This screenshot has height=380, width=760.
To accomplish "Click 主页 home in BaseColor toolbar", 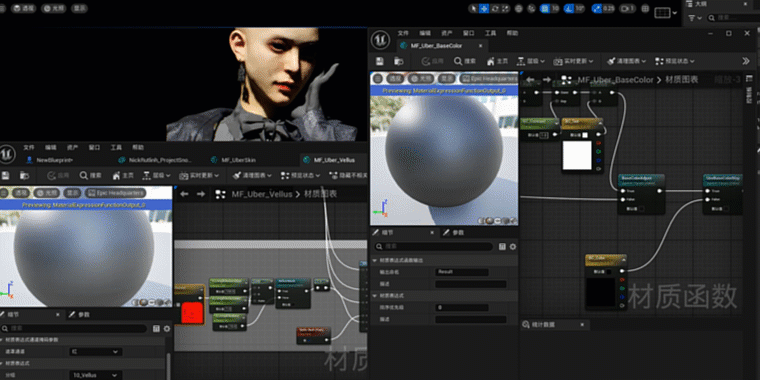I will tap(497, 61).
